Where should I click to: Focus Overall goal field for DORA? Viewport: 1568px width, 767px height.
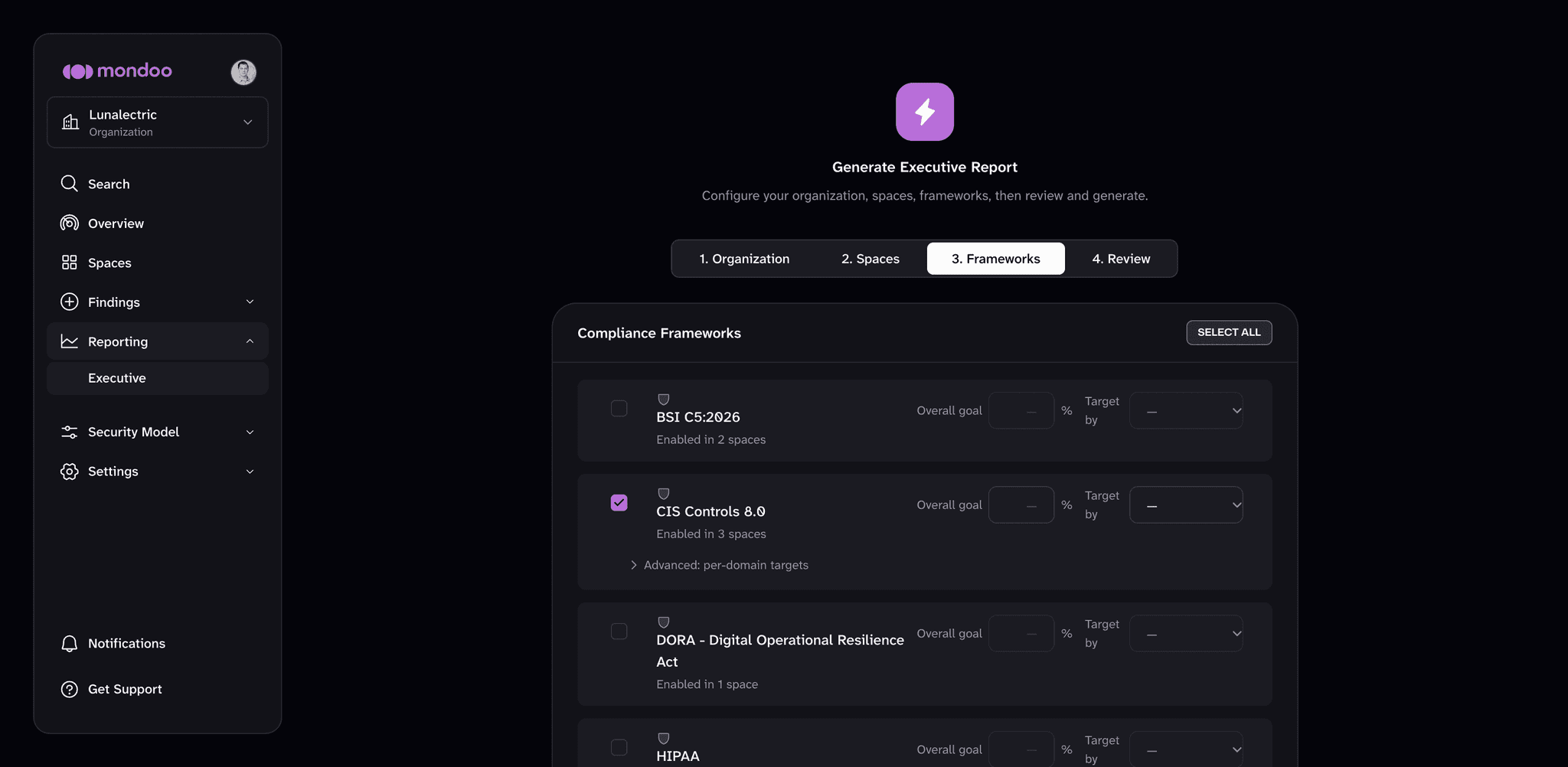[1021, 634]
